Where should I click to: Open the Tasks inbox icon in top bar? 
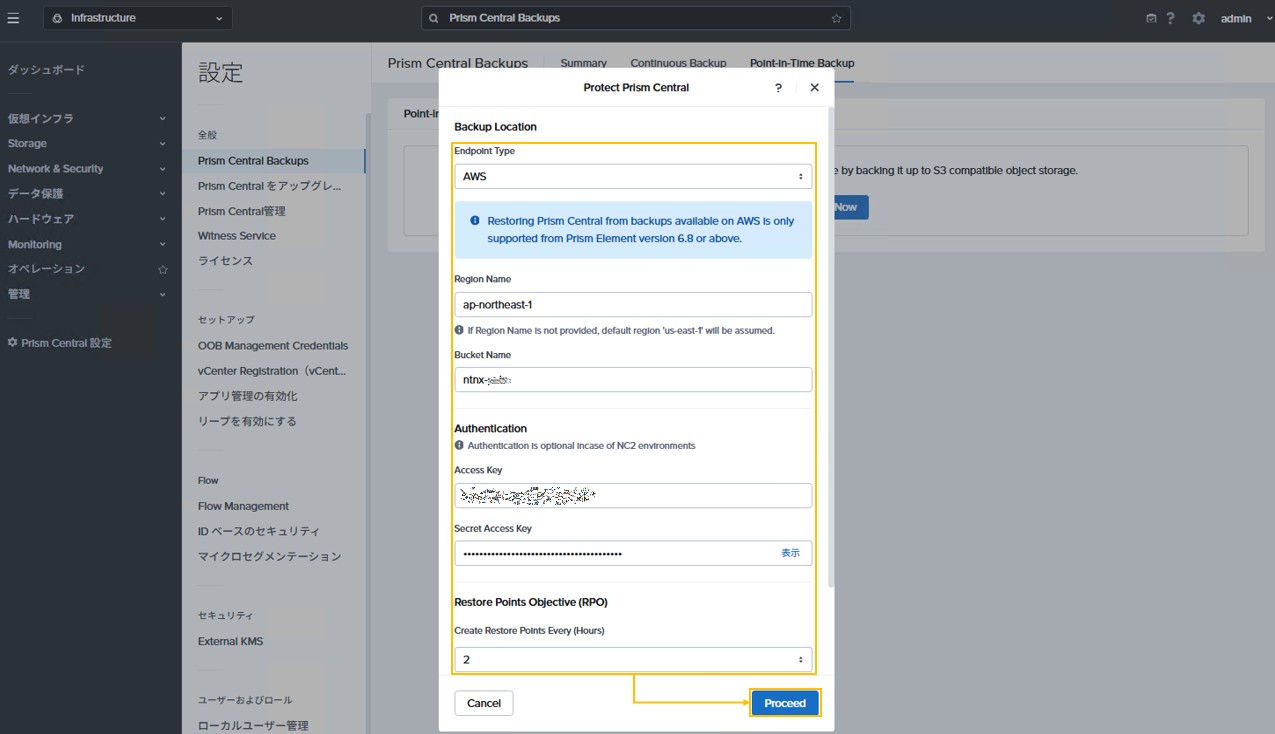1150,17
